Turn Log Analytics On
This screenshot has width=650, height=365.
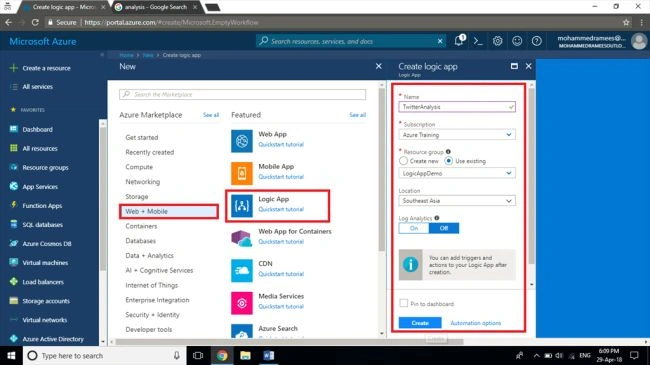[x=414, y=228]
